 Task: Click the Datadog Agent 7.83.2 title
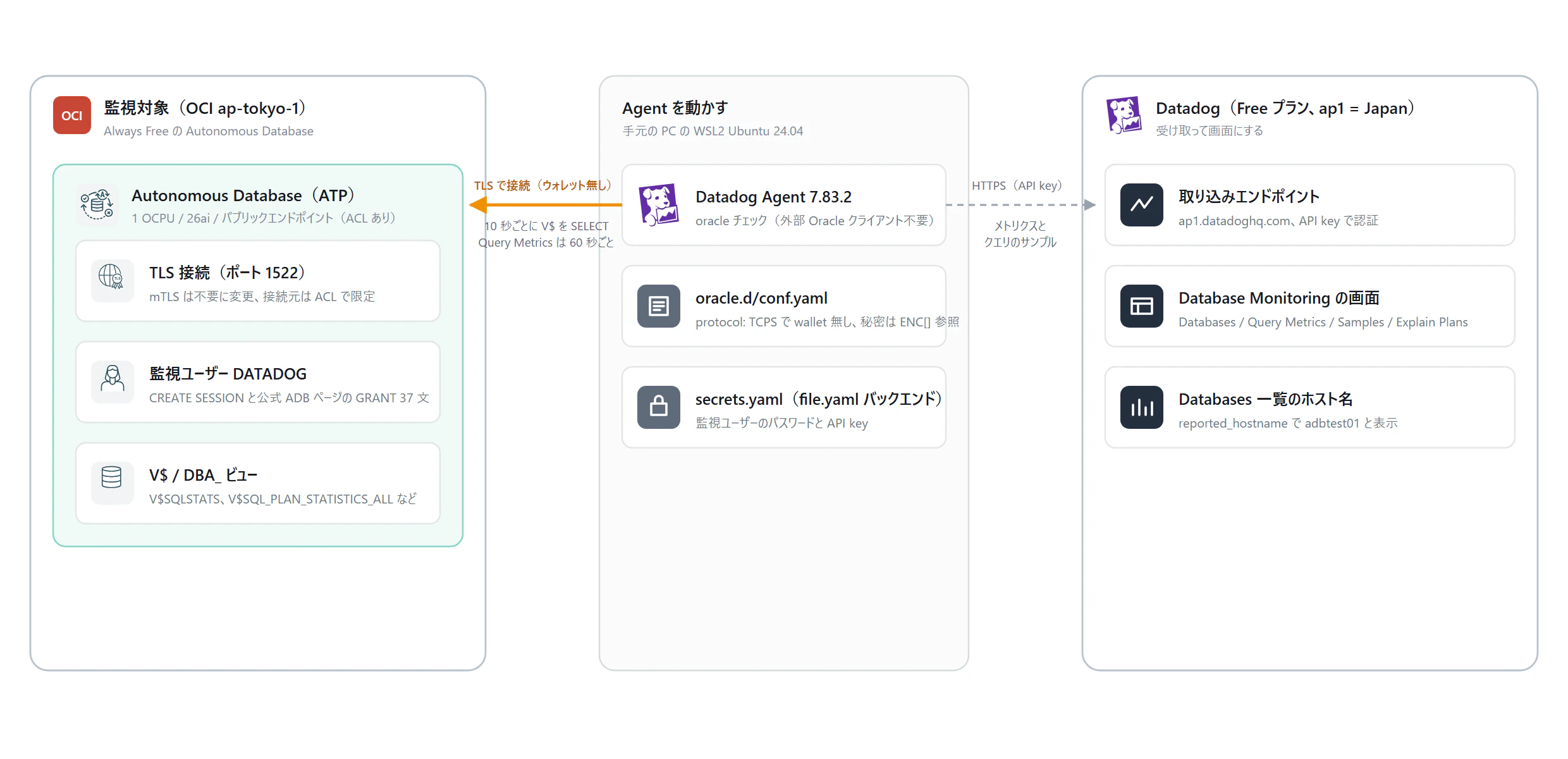tap(773, 197)
